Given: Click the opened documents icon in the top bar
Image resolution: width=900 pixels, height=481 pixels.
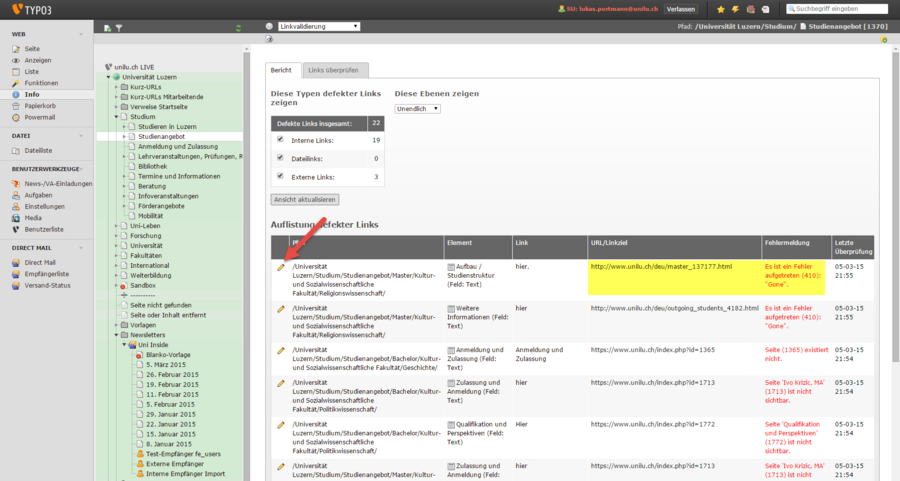Looking at the screenshot, I should pyautogui.click(x=765, y=9).
